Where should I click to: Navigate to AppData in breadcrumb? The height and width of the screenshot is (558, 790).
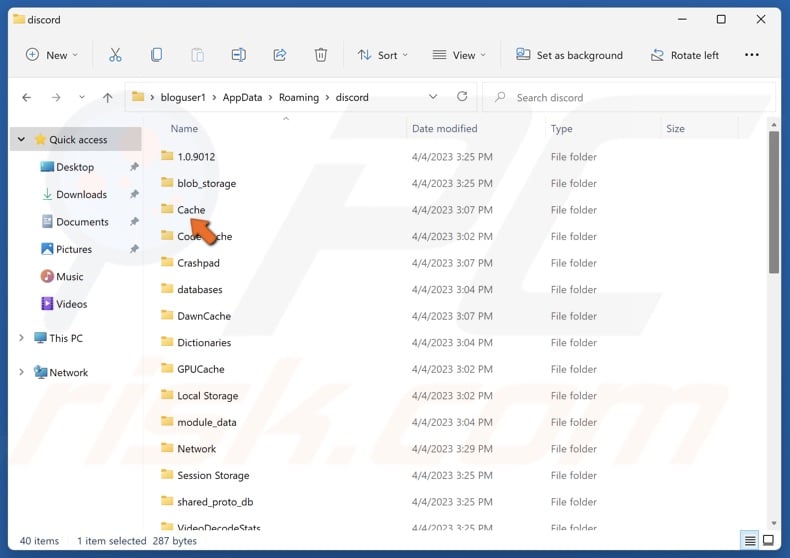pyautogui.click(x=242, y=97)
